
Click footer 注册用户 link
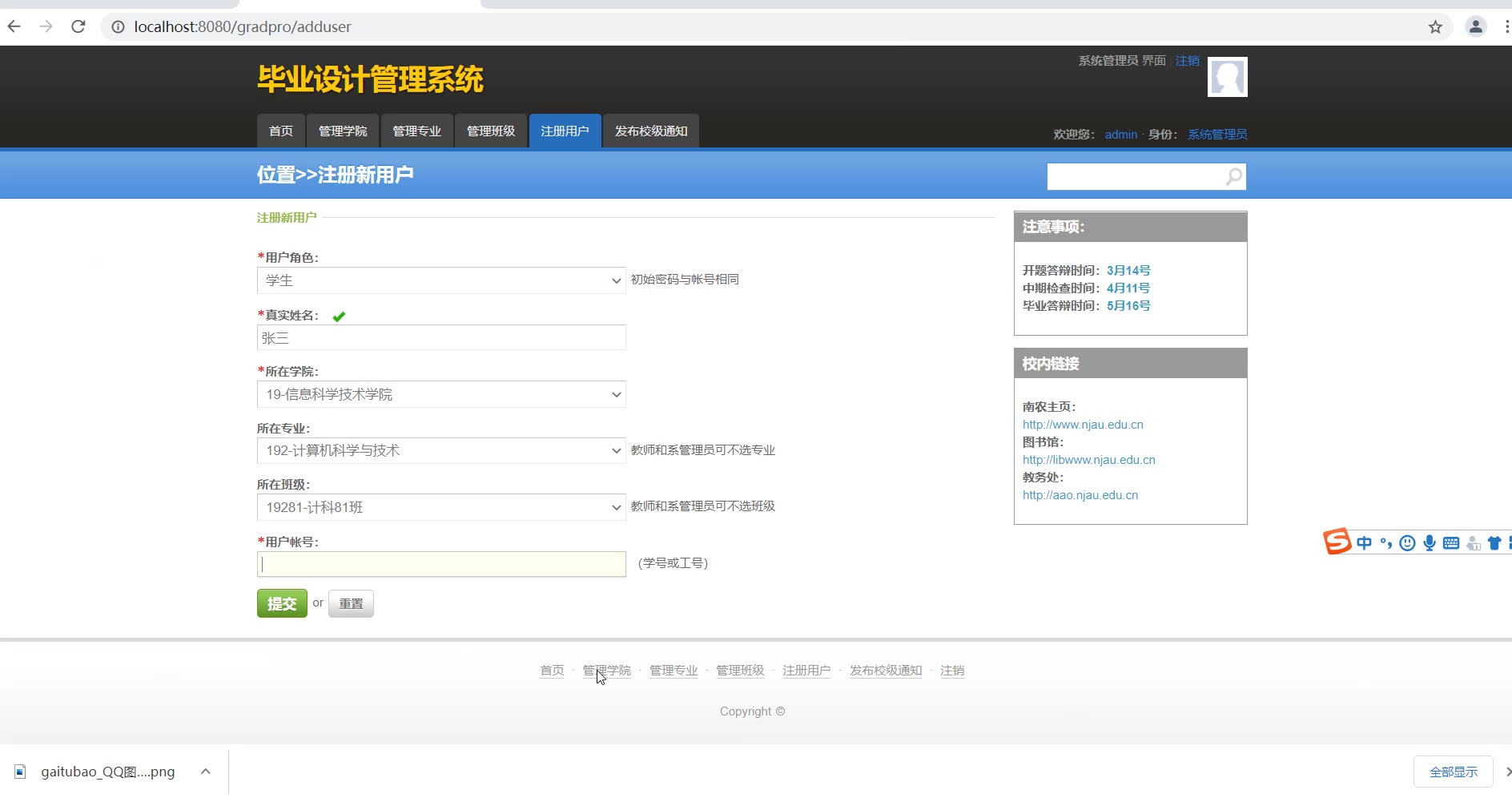click(x=806, y=671)
